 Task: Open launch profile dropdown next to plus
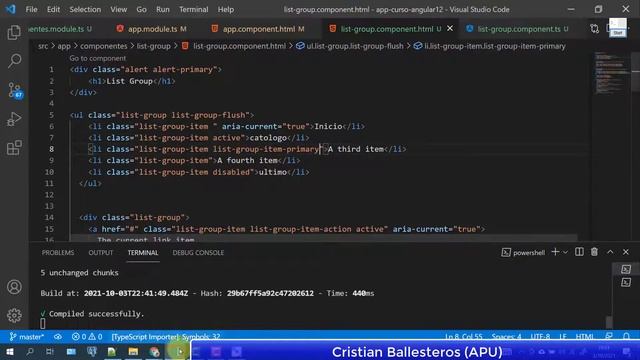[565, 253]
